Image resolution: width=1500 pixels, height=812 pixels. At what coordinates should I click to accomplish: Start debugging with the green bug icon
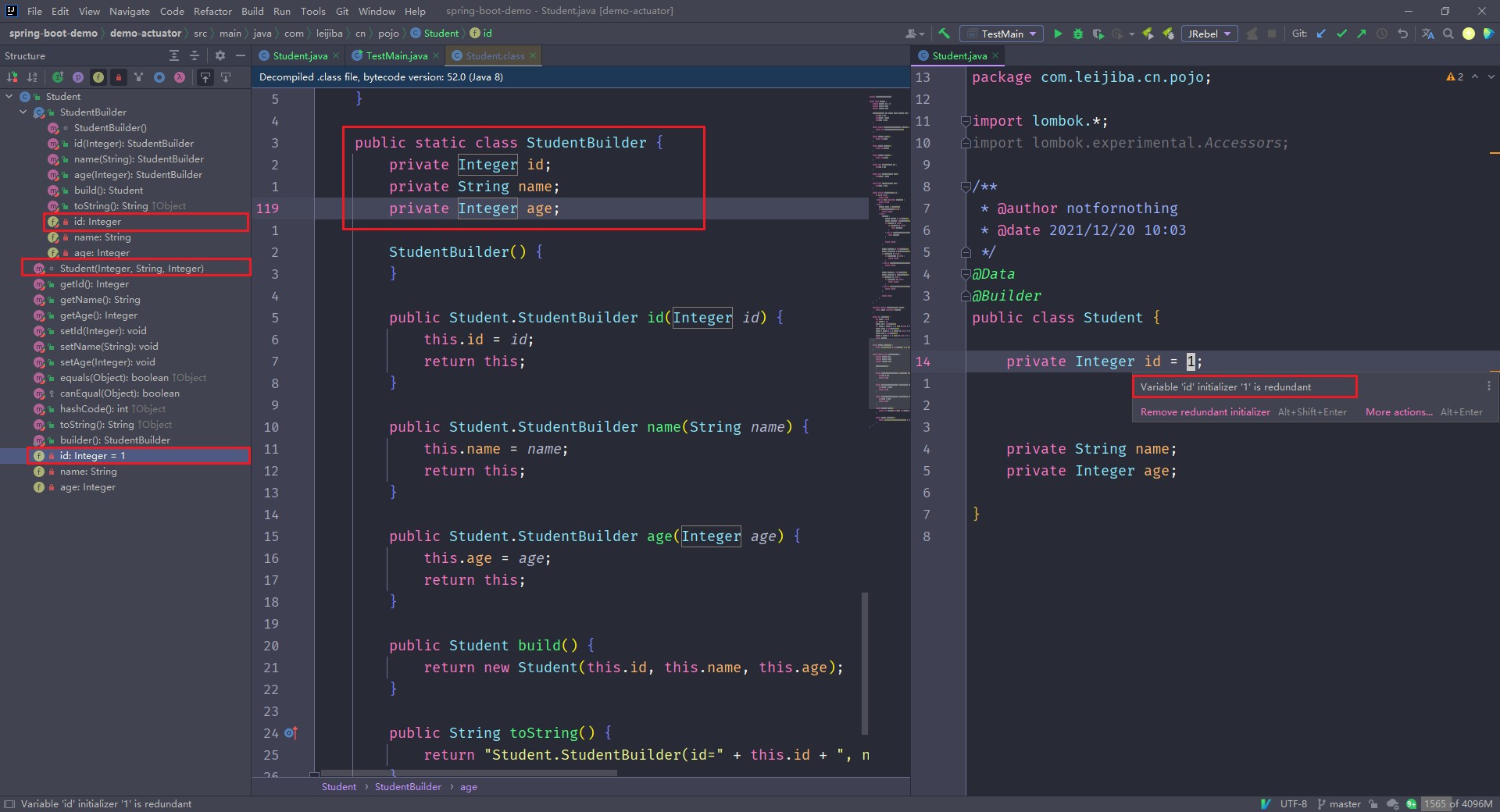point(1078,34)
